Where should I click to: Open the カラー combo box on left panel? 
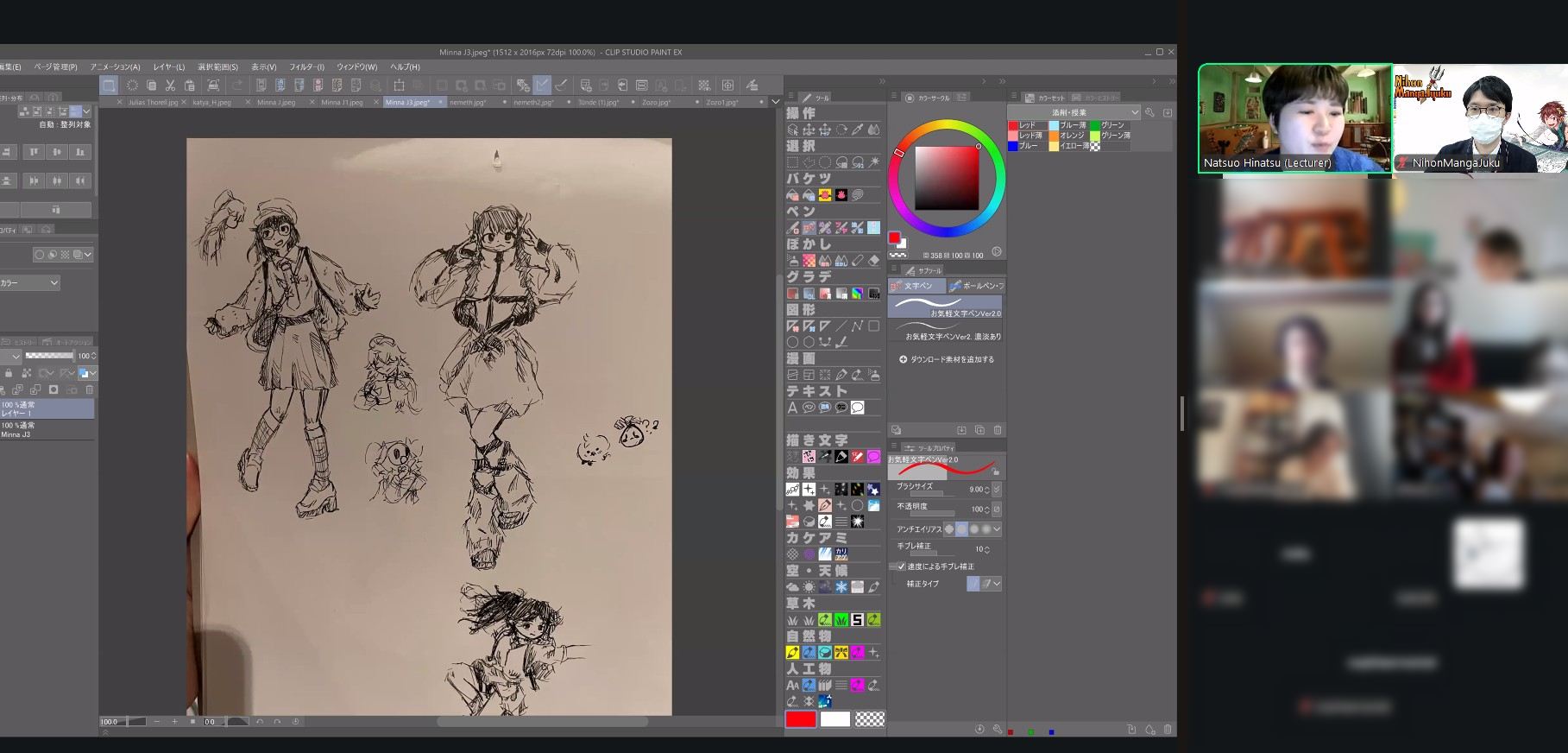click(x=30, y=283)
